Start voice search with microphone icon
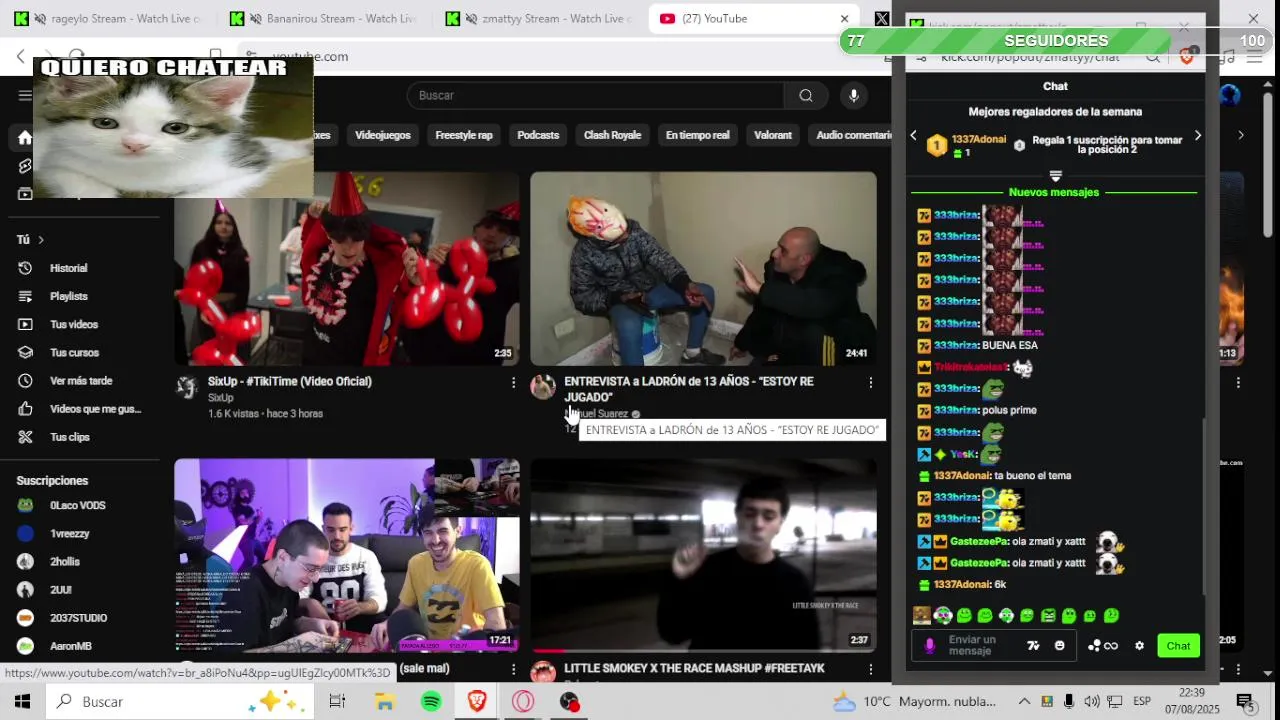Image resolution: width=1280 pixels, height=720 pixels. [x=853, y=95]
